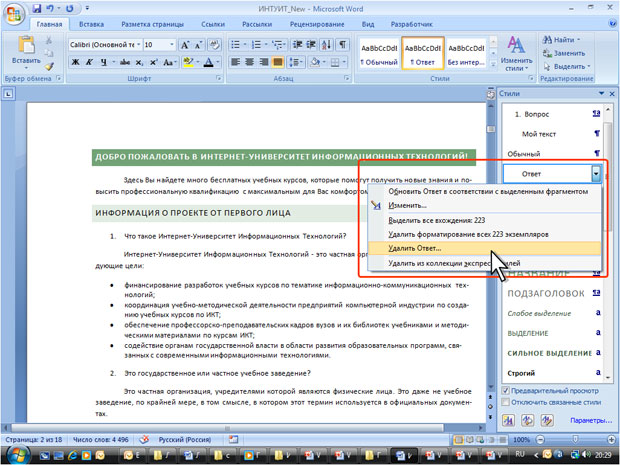
Task: Click the Align Text Right icon
Action: (264, 62)
